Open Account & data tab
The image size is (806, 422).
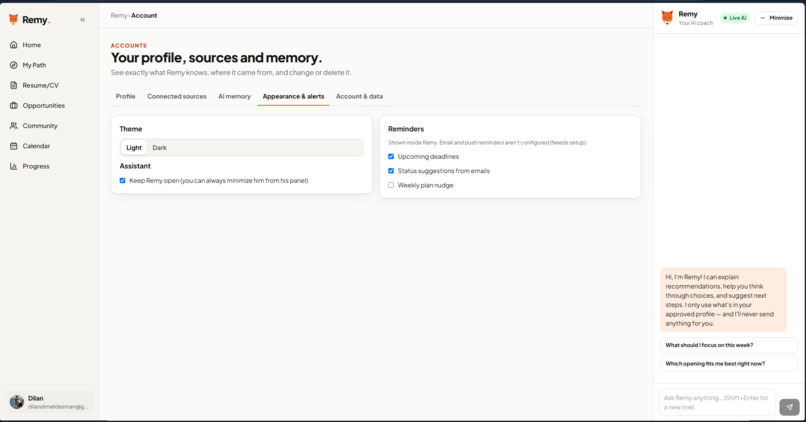point(359,96)
